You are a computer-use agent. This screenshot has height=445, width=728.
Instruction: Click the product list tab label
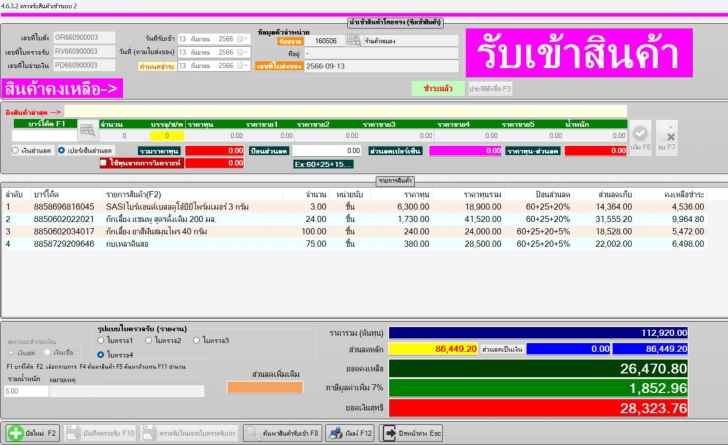coord(395,181)
